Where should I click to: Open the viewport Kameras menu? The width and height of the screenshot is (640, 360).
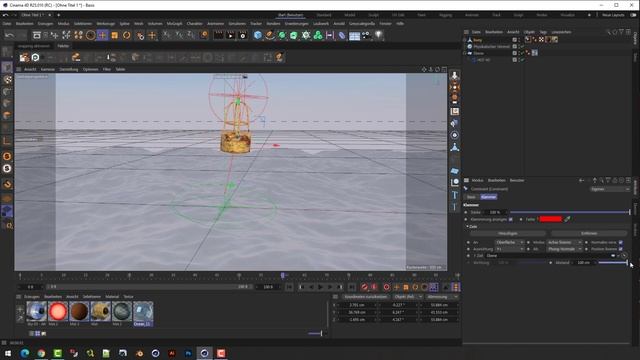click(x=47, y=69)
